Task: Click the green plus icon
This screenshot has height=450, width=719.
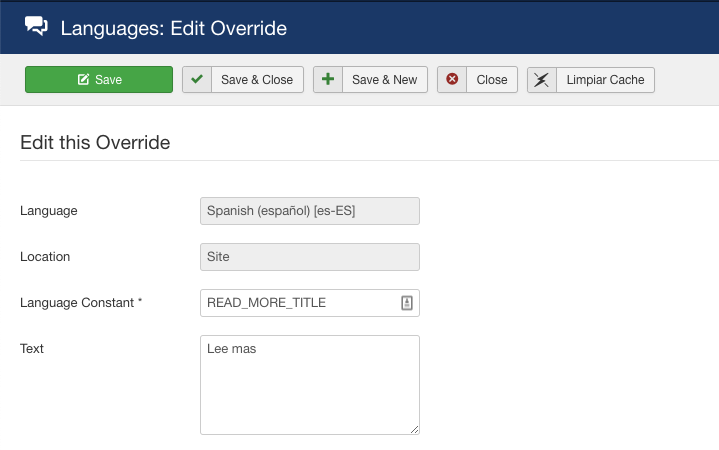Action: click(x=327, y=80)
